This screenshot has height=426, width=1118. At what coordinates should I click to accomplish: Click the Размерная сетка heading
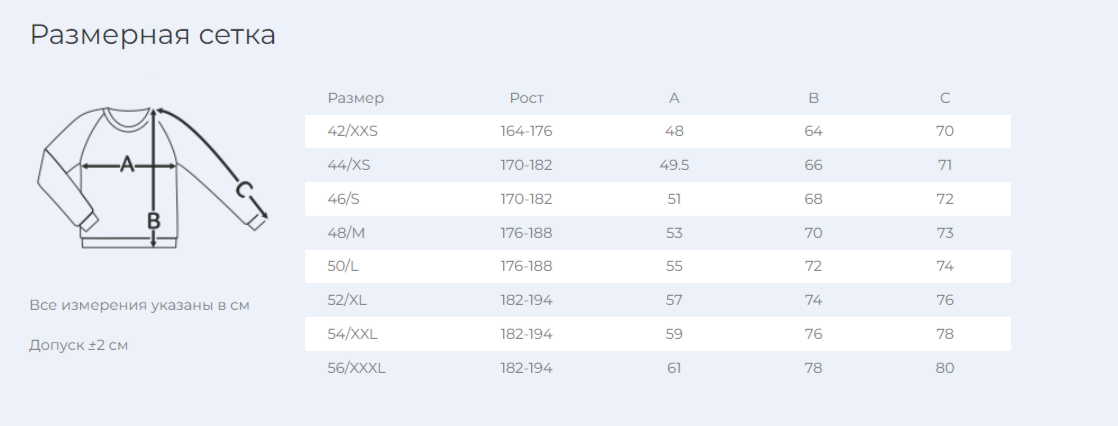153,35
